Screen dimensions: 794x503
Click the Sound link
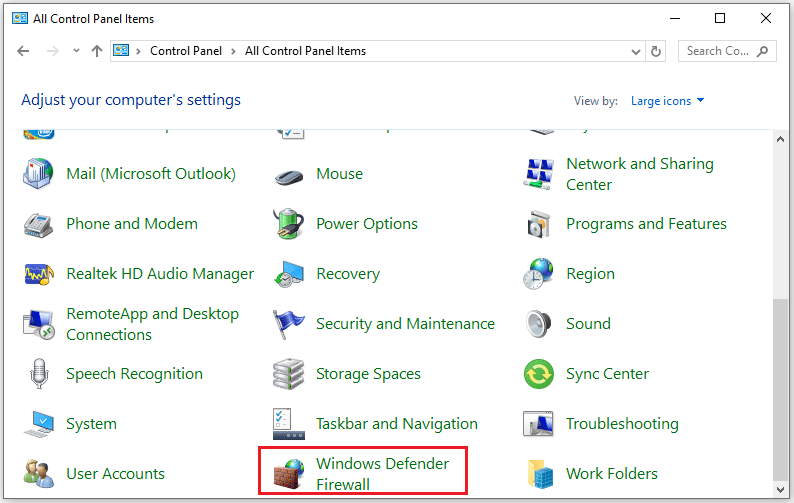coord(588,324)
